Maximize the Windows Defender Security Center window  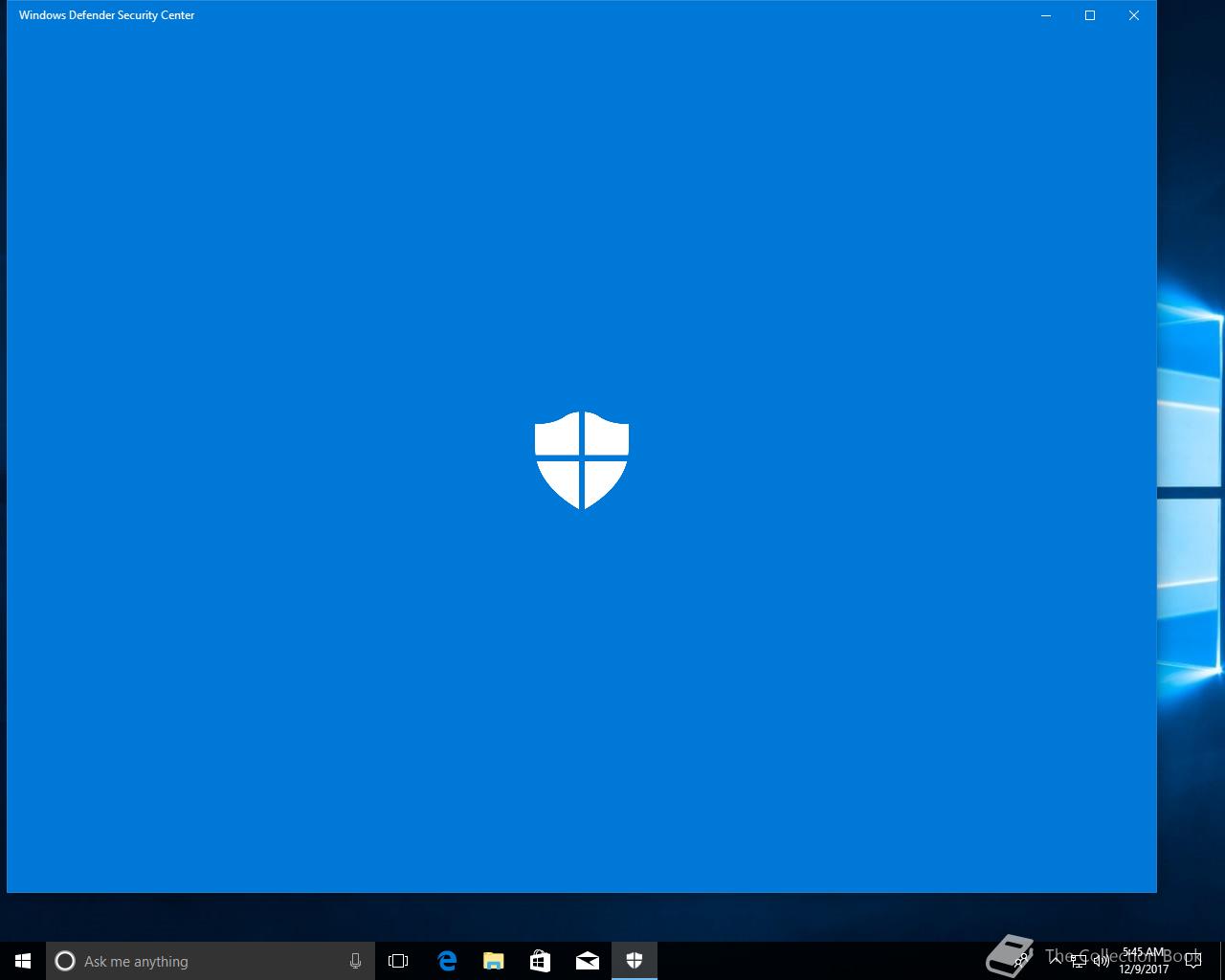[1090, 15]
